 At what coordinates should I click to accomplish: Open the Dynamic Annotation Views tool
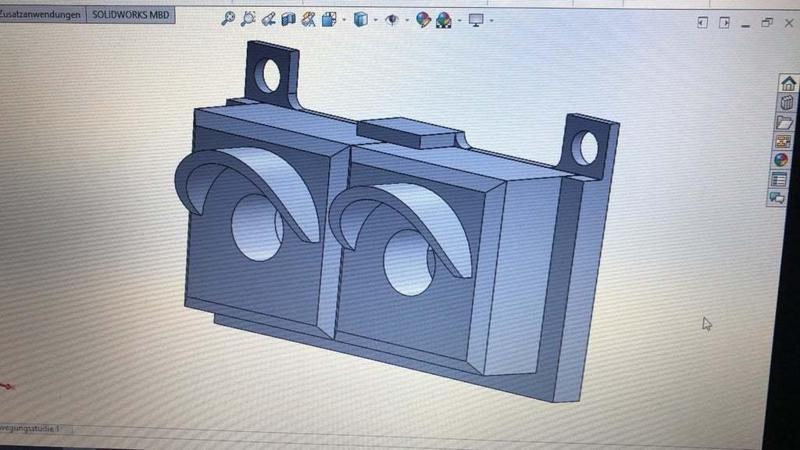pyautogui.click(x=308, y=19)
